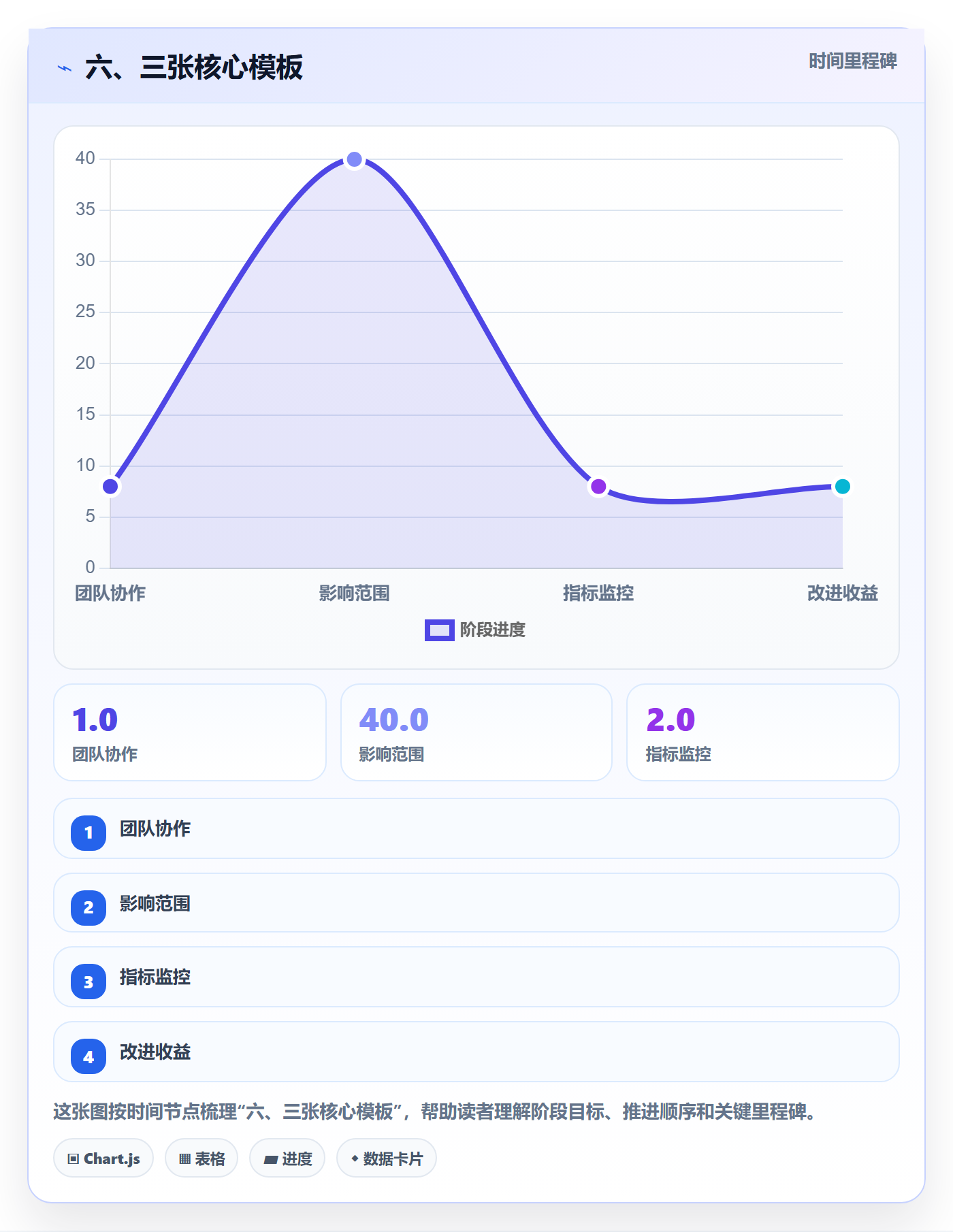Image resolution: width=953 pixels, height=1232 pixels.
Task: Click the 时间里程碑 label in the header
Action: coord(853,61)
